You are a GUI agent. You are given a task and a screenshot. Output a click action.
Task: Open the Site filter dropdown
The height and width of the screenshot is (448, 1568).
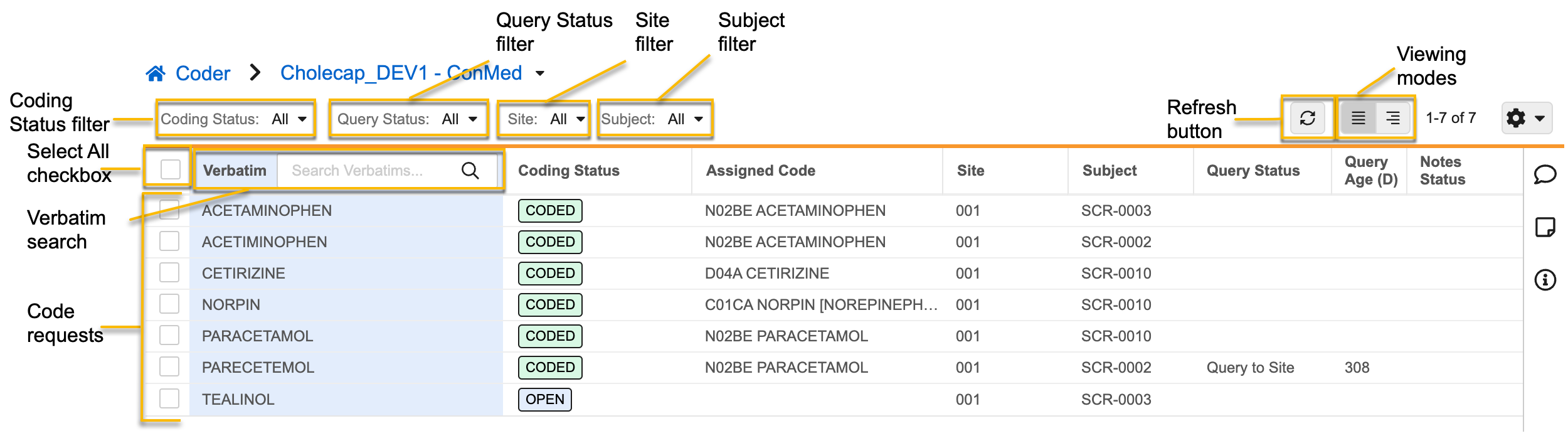pyautogui.click(x=544, y=119)
